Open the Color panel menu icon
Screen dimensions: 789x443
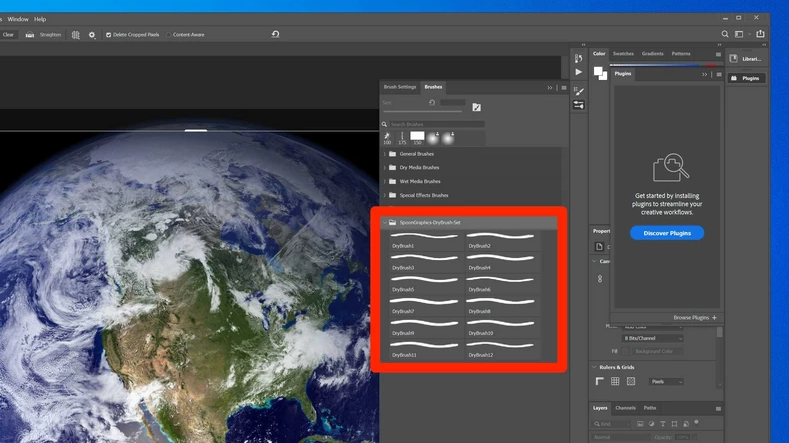click(718, 54)
